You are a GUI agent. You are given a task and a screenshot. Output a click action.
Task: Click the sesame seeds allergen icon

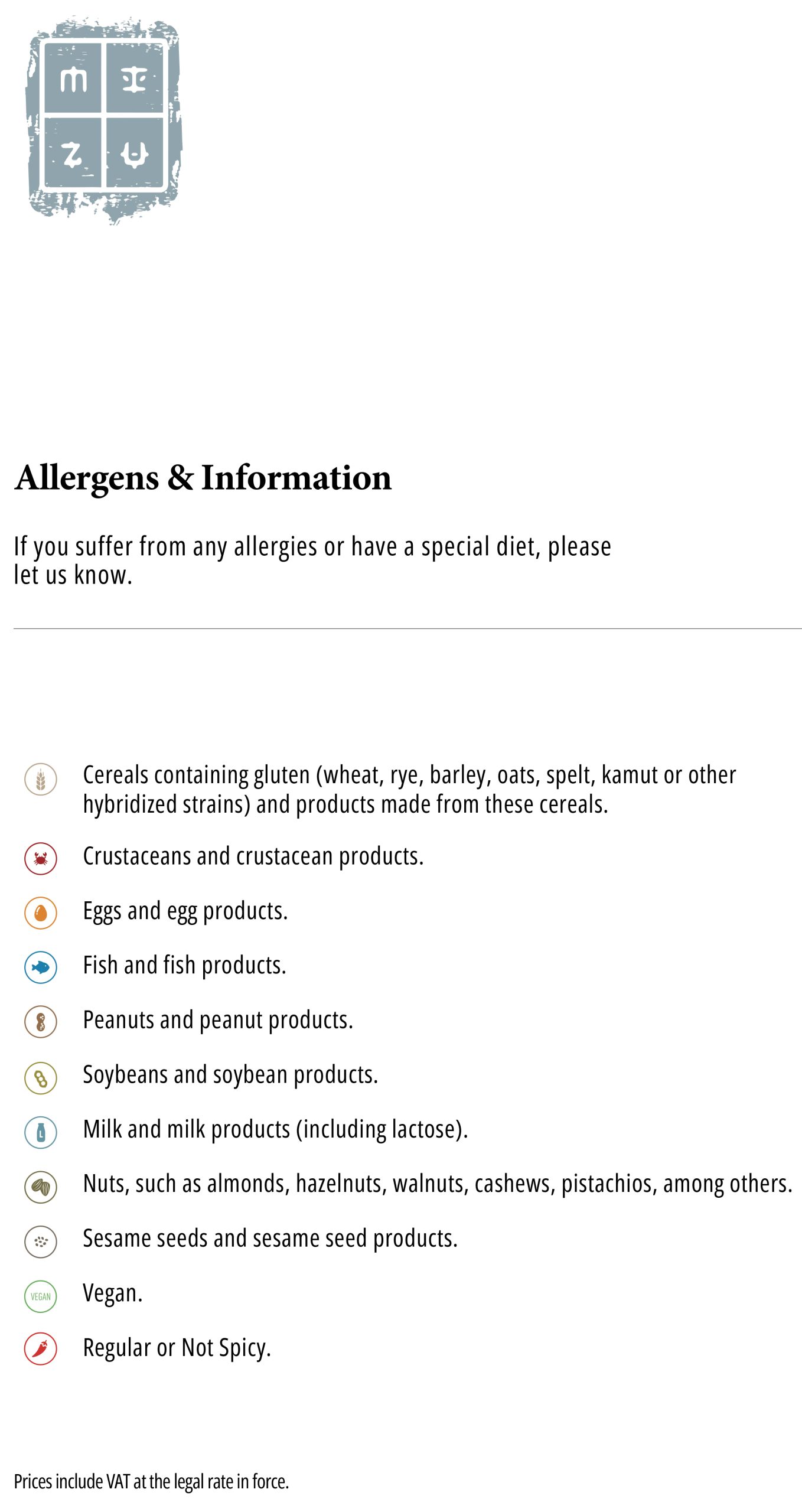coord(41,1241)
